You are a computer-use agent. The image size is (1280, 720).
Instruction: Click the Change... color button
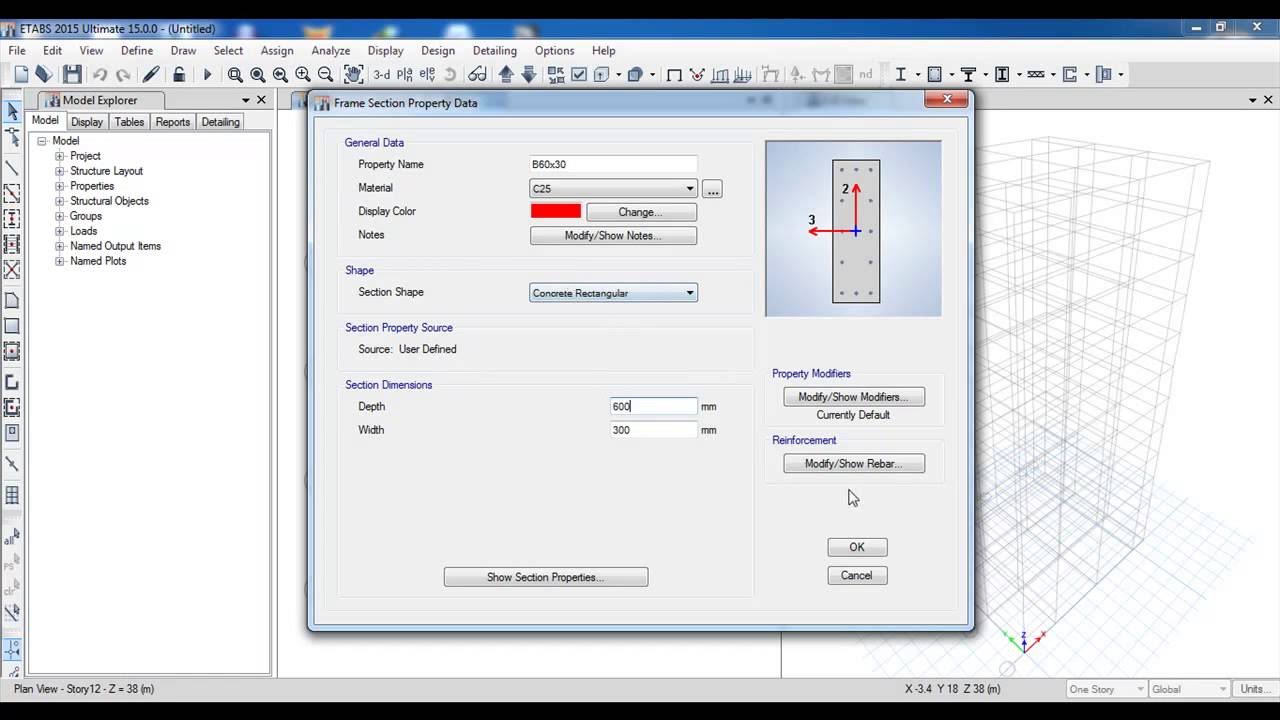tap(641, 212)
